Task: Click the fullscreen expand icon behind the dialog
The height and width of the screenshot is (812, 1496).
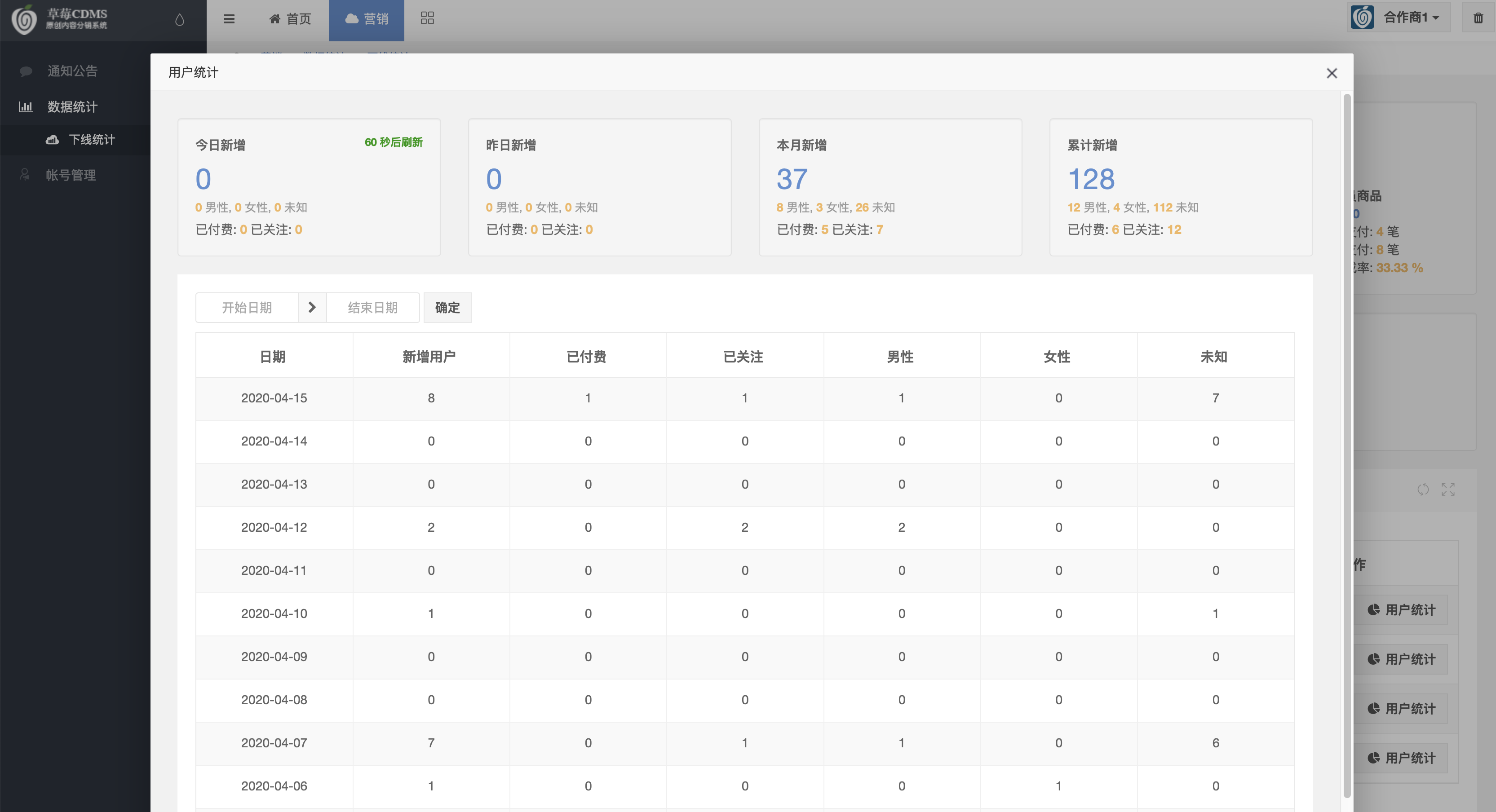Action: click(1448, 490)
